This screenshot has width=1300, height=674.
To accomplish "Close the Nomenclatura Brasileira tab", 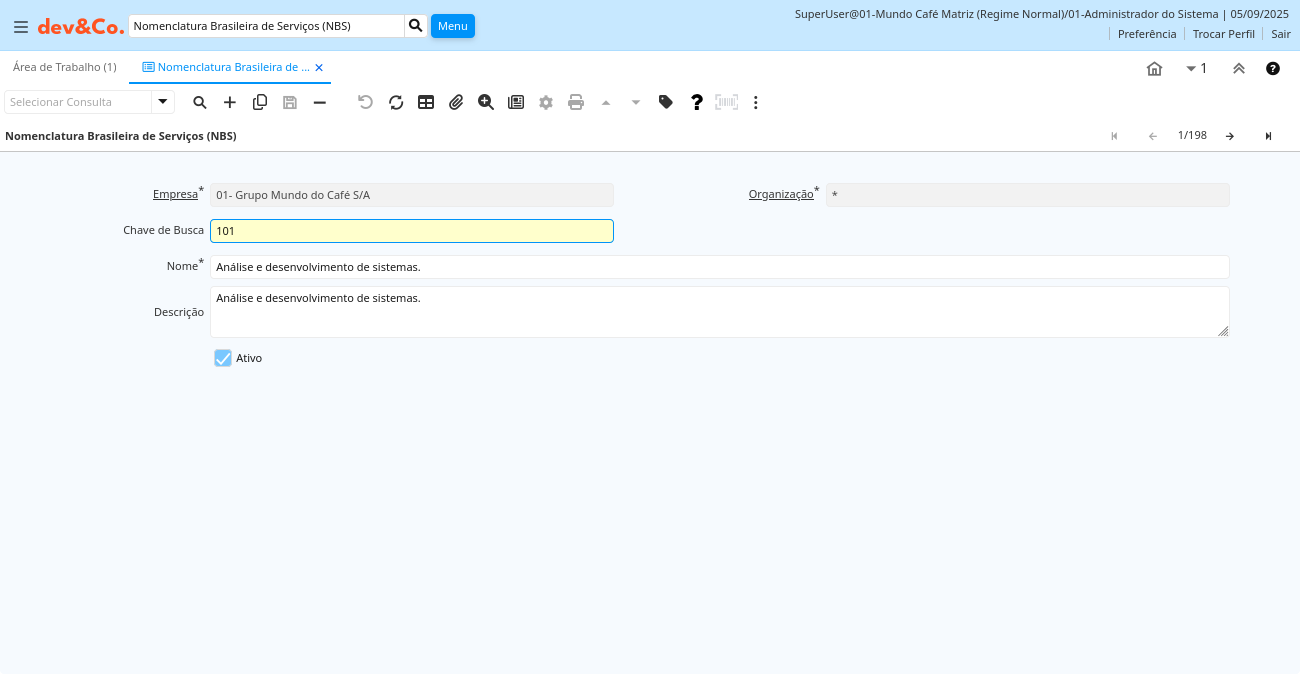I will coord(319,68).
